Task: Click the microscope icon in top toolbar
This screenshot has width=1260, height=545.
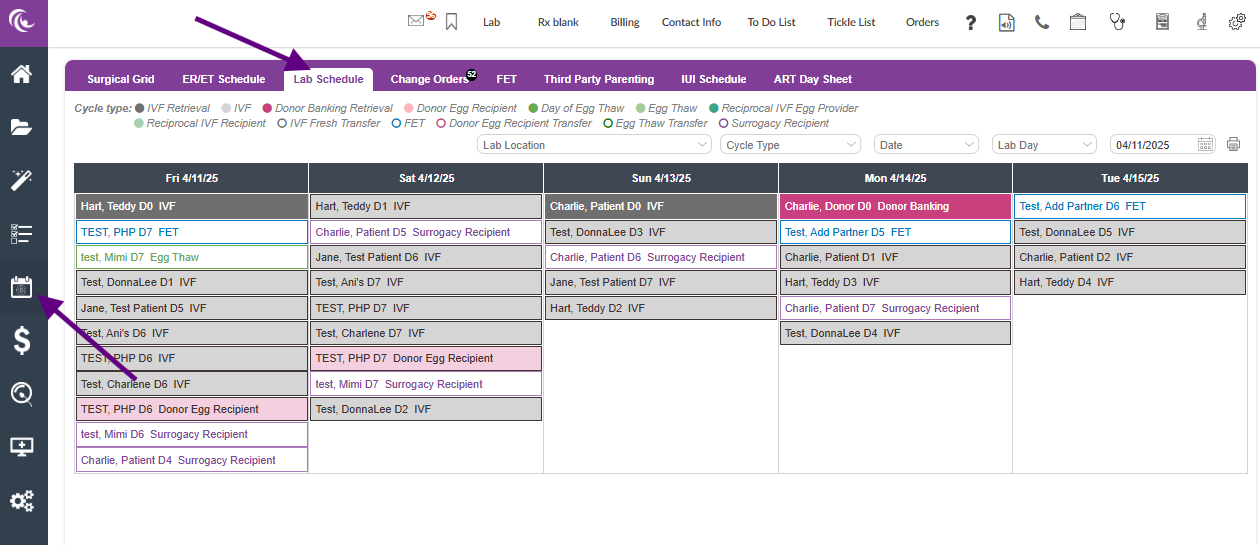Action: 1198,22
